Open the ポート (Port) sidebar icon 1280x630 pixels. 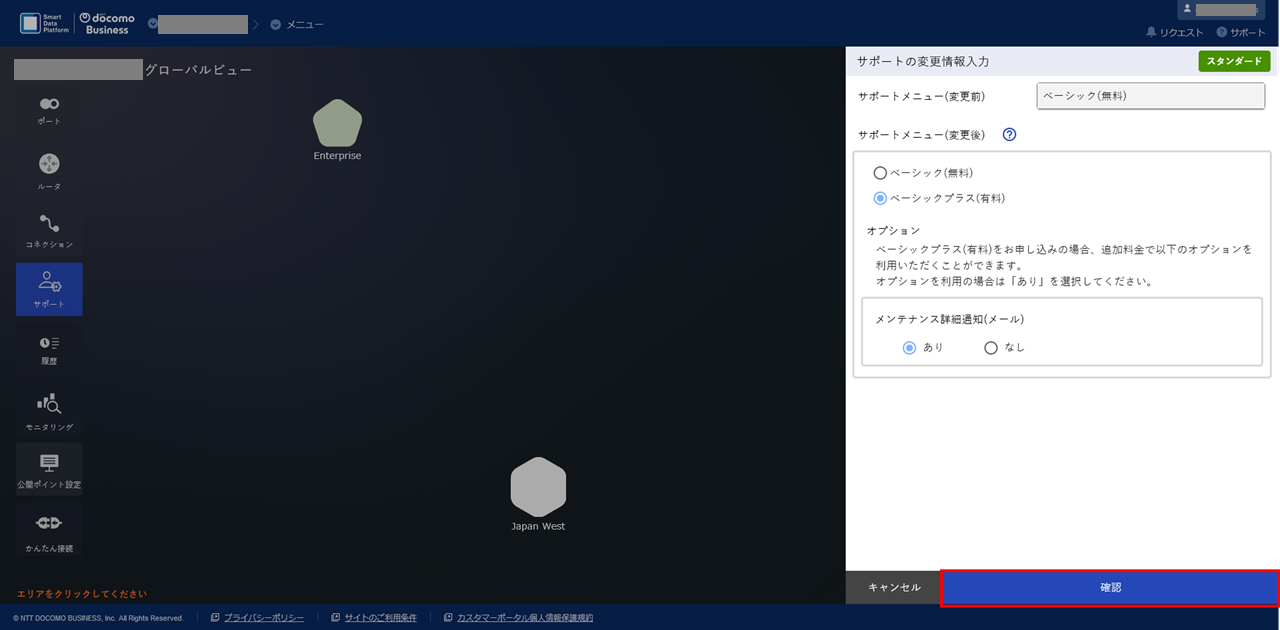pyautogui.click(x=49, y=108)
